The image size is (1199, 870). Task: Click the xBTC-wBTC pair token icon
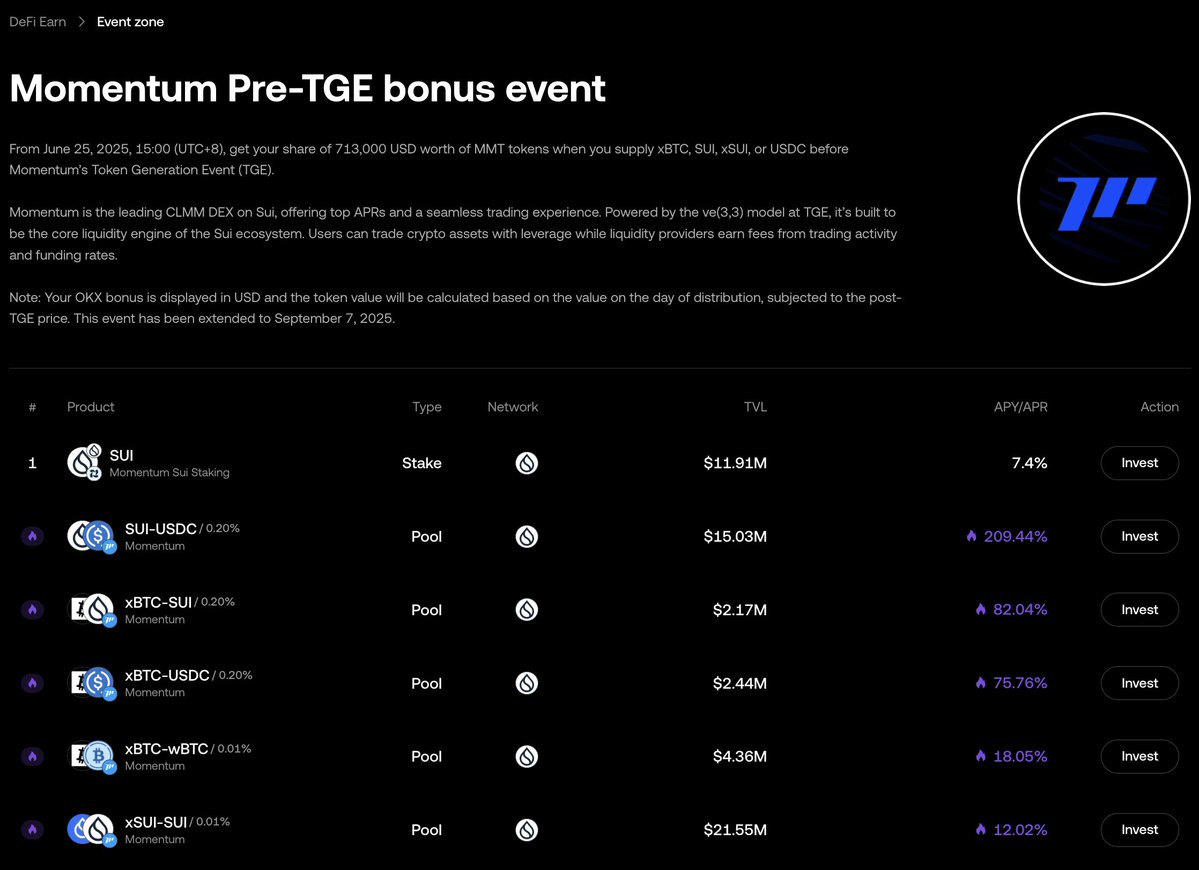pyautogui.click(x=92, y=756)
